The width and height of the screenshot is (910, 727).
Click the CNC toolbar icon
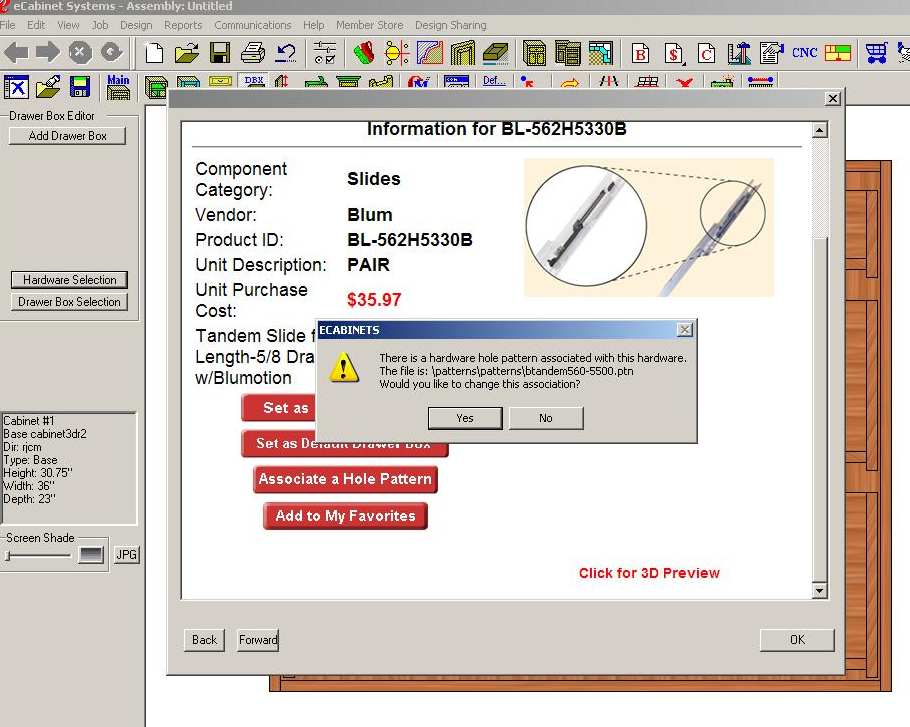804,53
